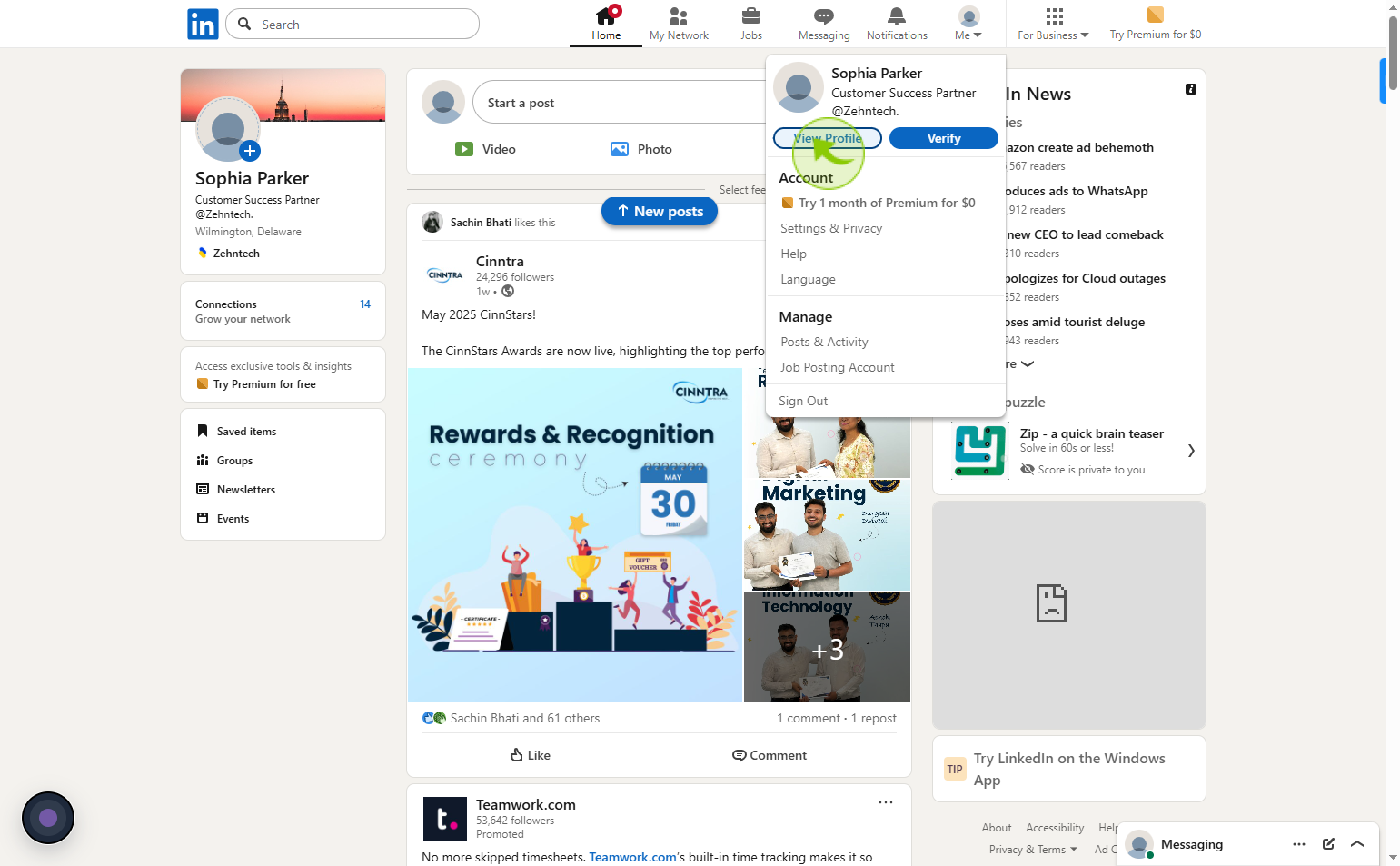The height and width of the screenshot is (866, 1400).
Task: Click the Search input field
Action: [352, 24]
